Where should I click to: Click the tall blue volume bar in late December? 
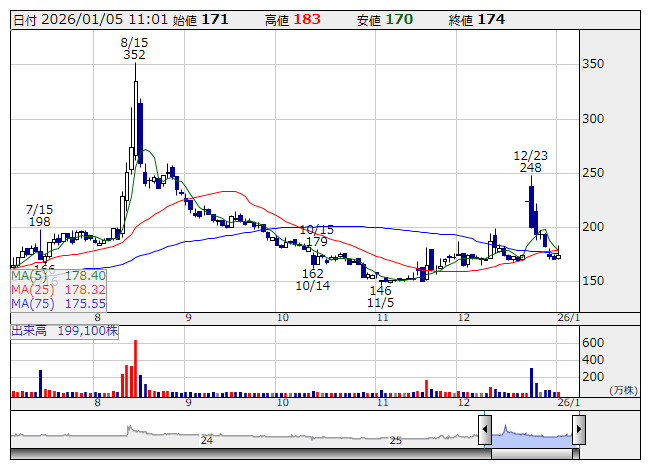pyautogui.click(x=531, y=381)
